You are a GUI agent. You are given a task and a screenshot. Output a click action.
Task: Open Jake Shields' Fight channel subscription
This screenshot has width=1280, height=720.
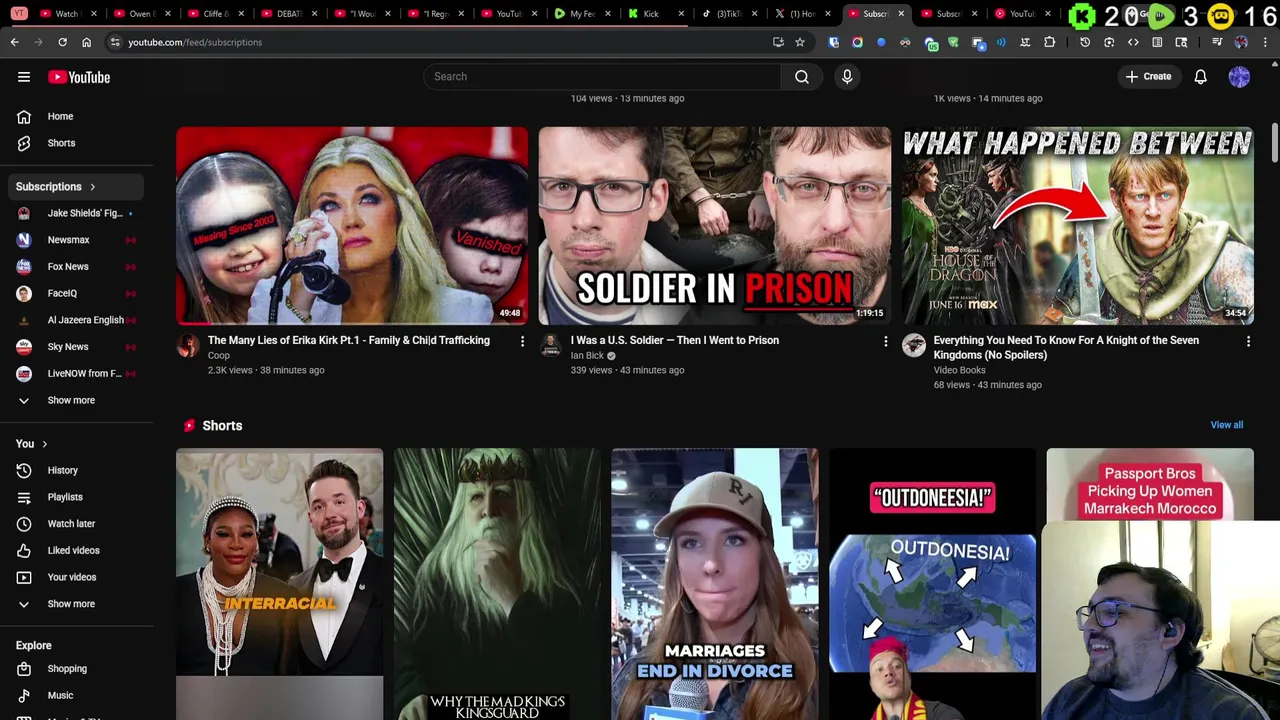[x=76, y=213]
